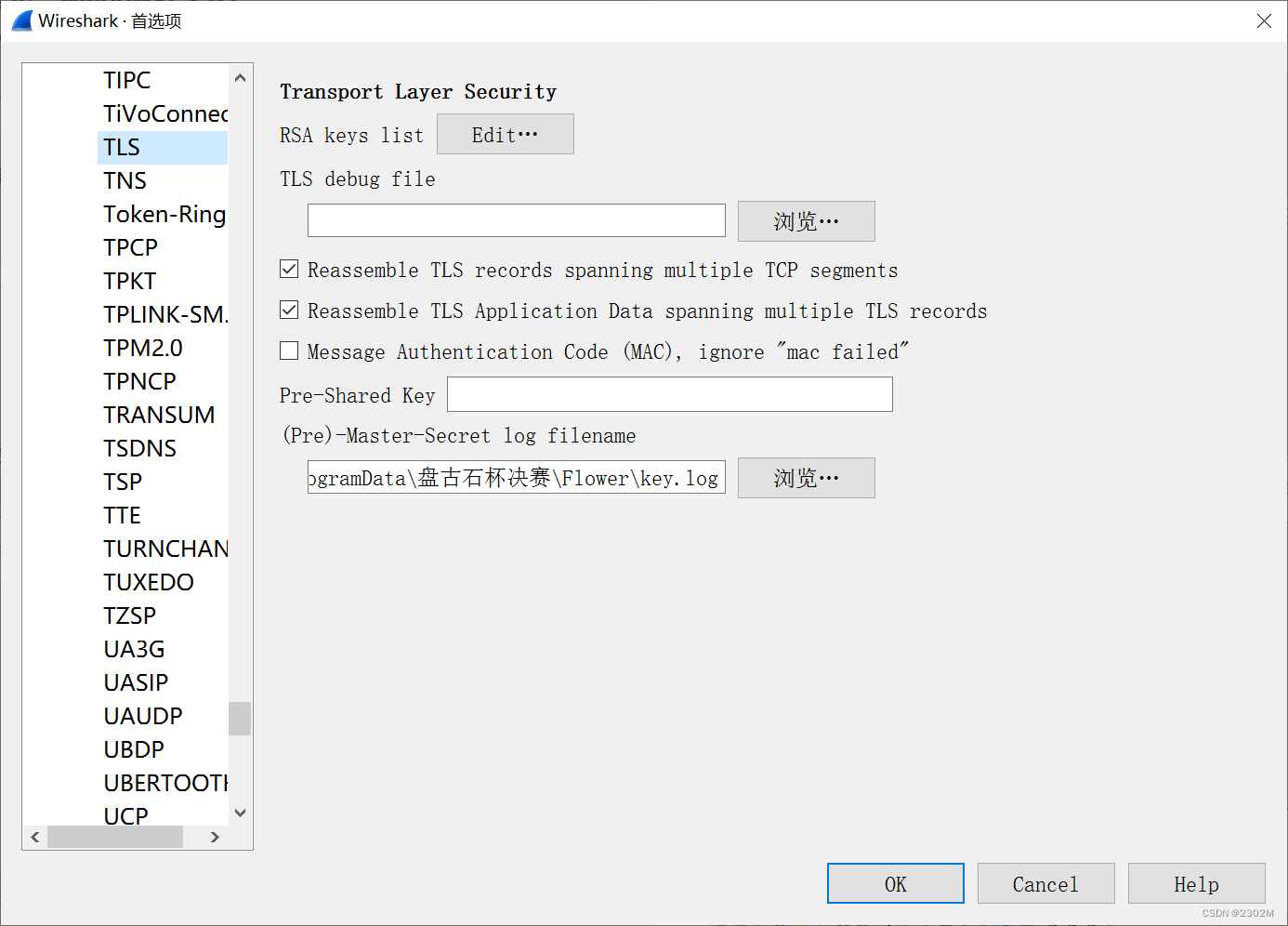Open Help for TLS preferences
The height and width of the screenshot is (926, 1288).
pyautogui.click(x=1197, y=884)
